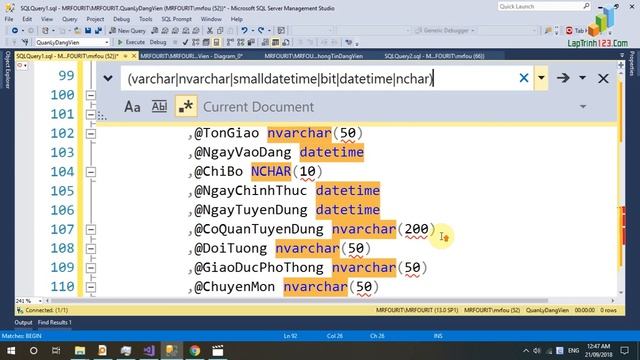Screen dimensions: 640x360
Task: Click the Debug button in toolbar
Action: (x=158, y=42)
